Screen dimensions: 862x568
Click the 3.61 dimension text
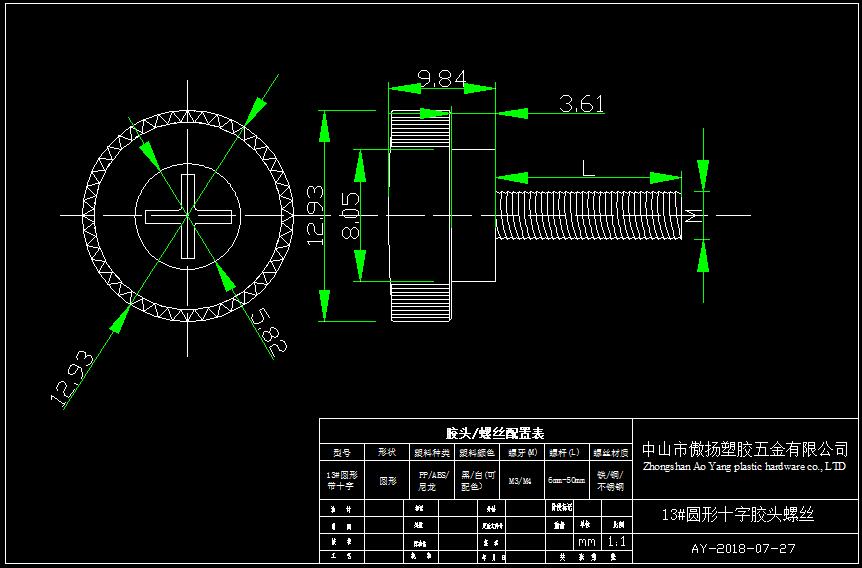coord(582,103)
